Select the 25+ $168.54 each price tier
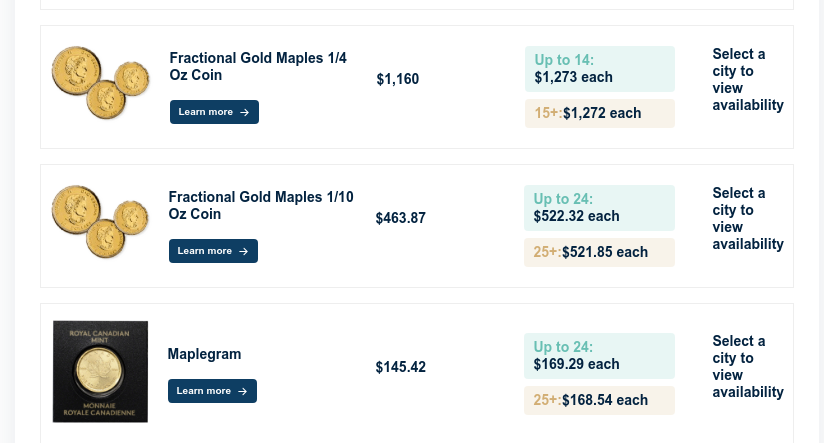This screenshot has width=824, height=443. (599, 400)
